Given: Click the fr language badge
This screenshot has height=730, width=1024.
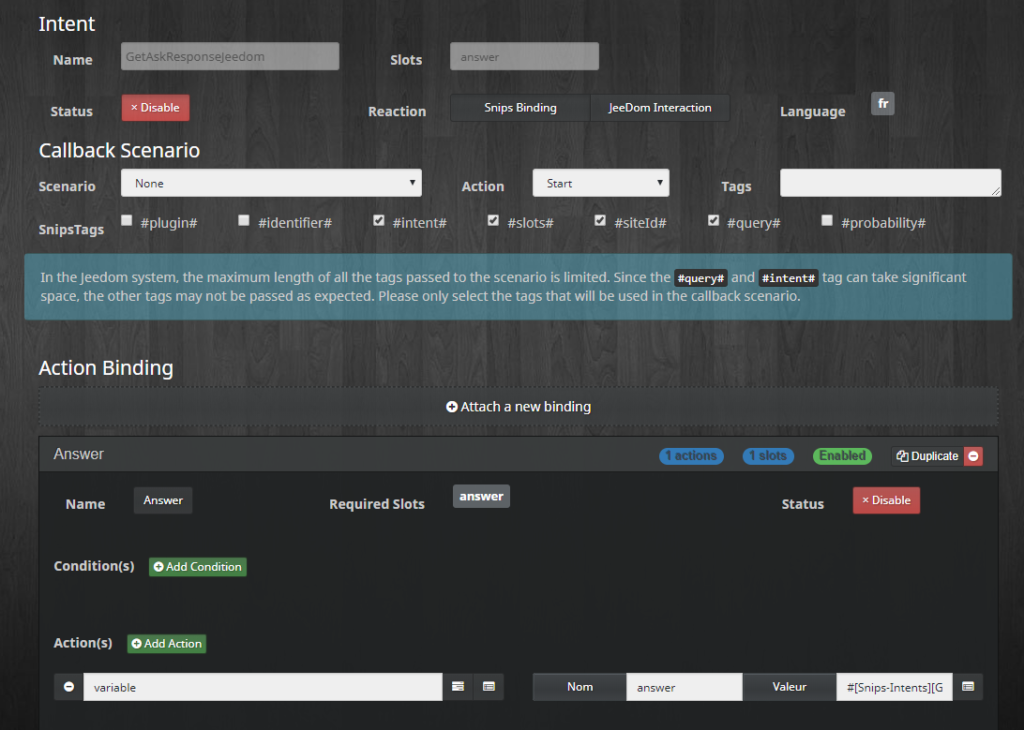Looking at the screenshot, I should point(882,104).
